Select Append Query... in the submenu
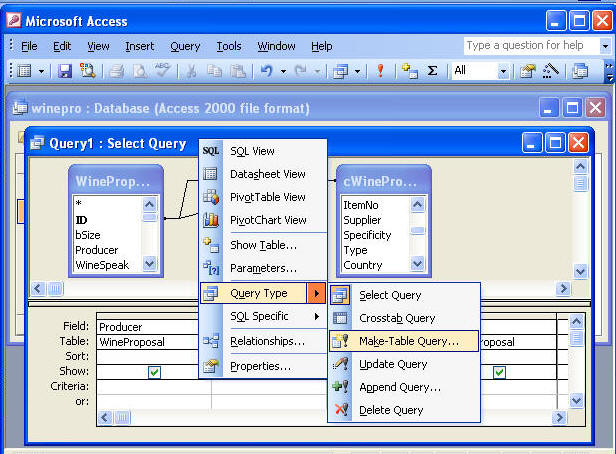Screen dimensions: 616x454 pos(404,387)
